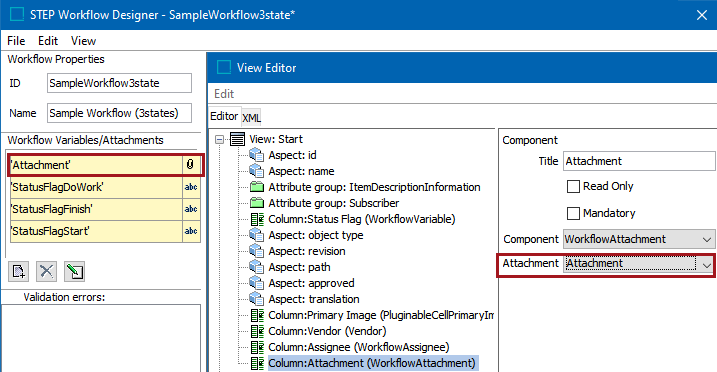Click the paperclip icon in Attachment row
717x372 pixels.
point(190,165)
